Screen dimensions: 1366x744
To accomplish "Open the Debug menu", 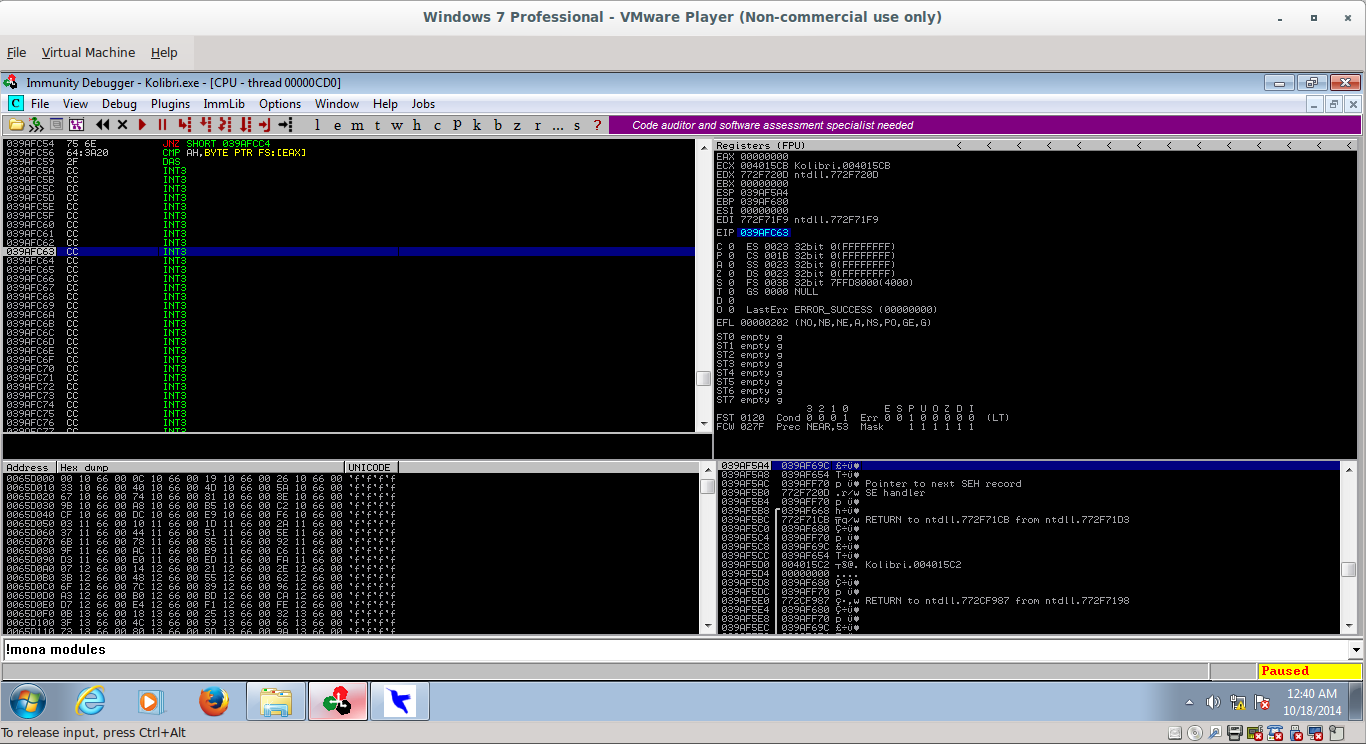I will (119, 104).
